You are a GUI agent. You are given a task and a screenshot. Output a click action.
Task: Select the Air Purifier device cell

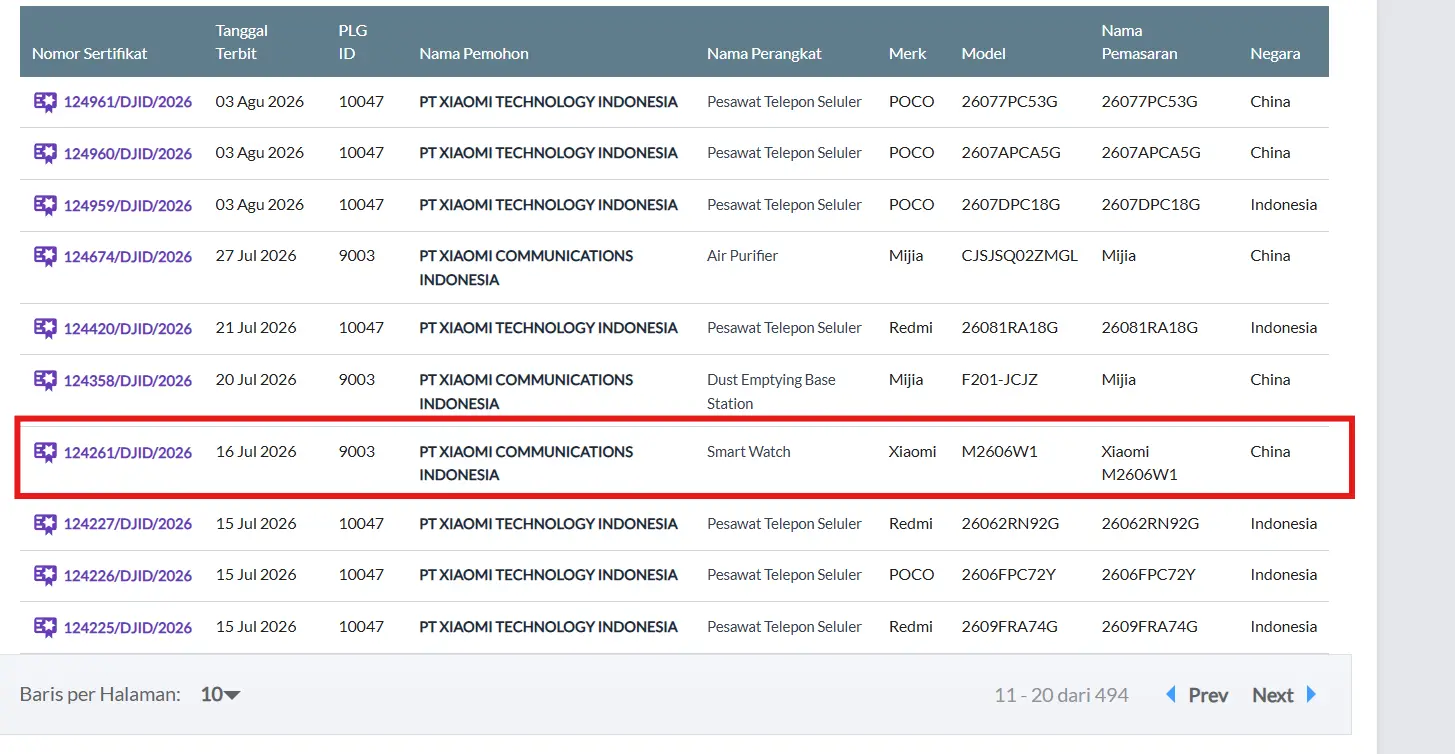(742, 256)
